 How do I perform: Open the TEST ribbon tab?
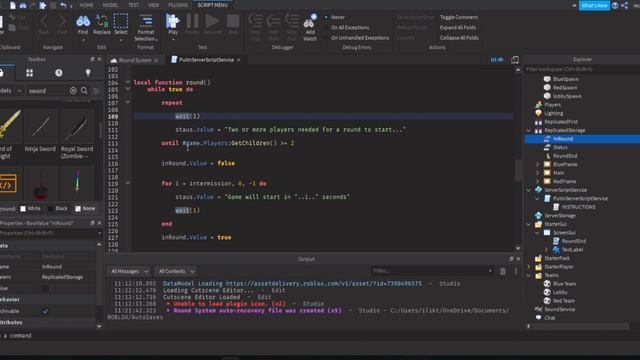pos(133,5)
